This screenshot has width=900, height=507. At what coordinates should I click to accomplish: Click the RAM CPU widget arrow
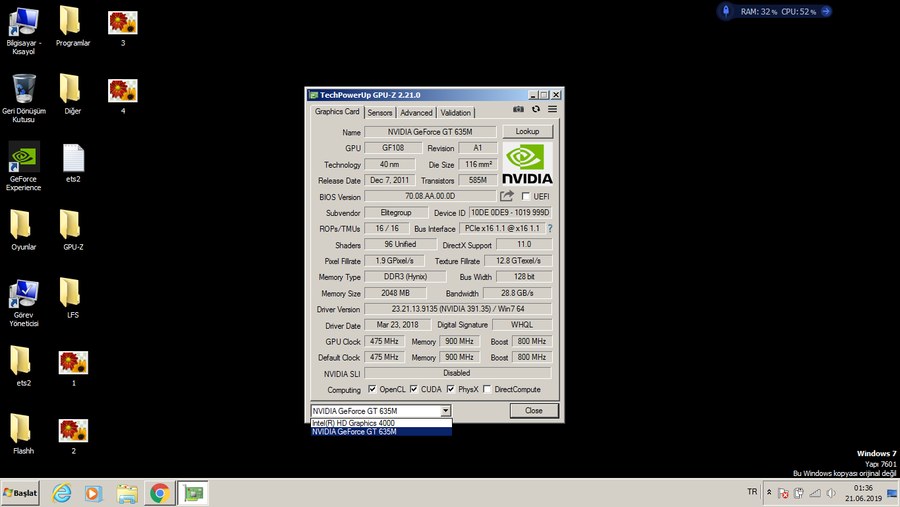pos(825,11)
